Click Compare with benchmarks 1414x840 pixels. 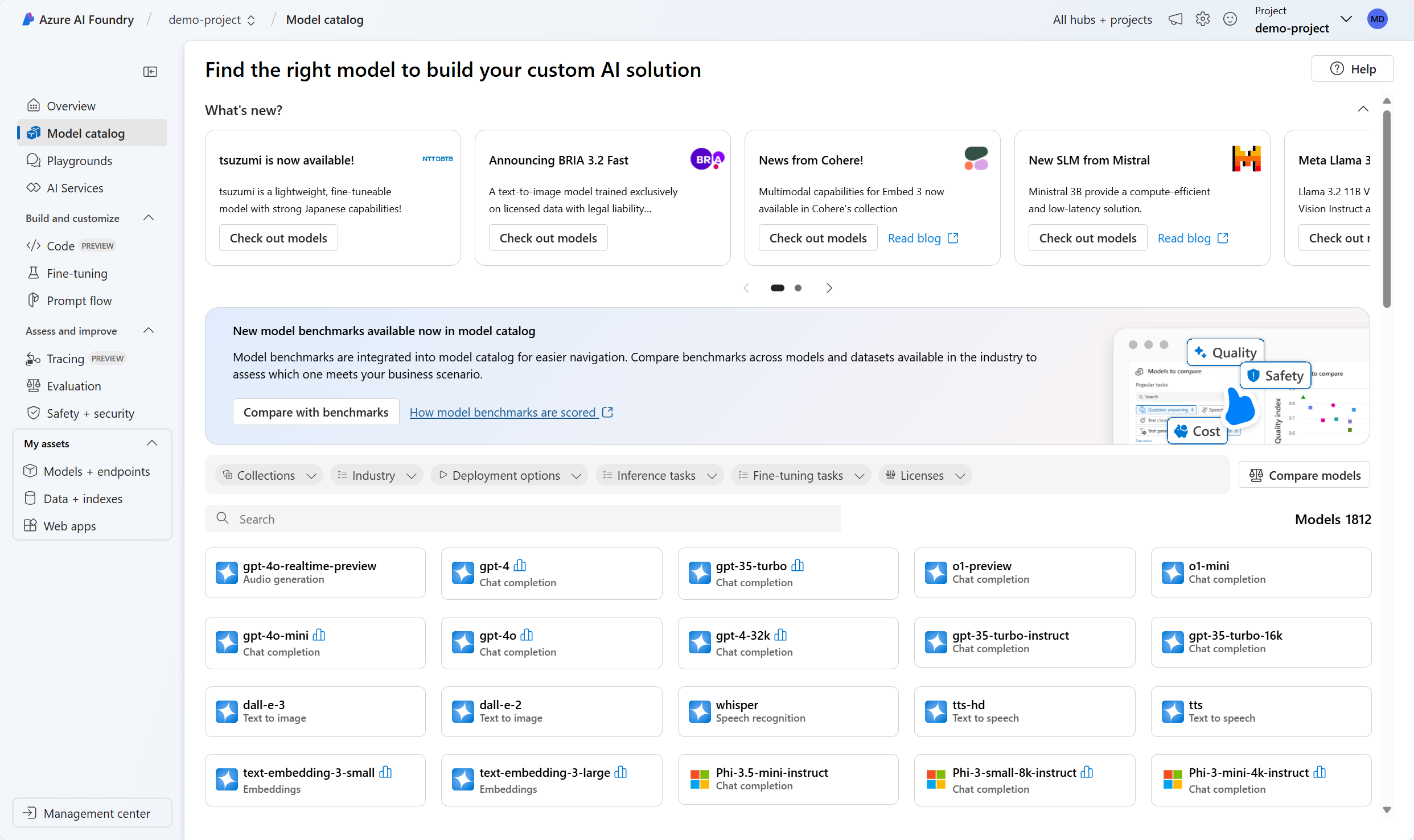(x=315, y=411)
